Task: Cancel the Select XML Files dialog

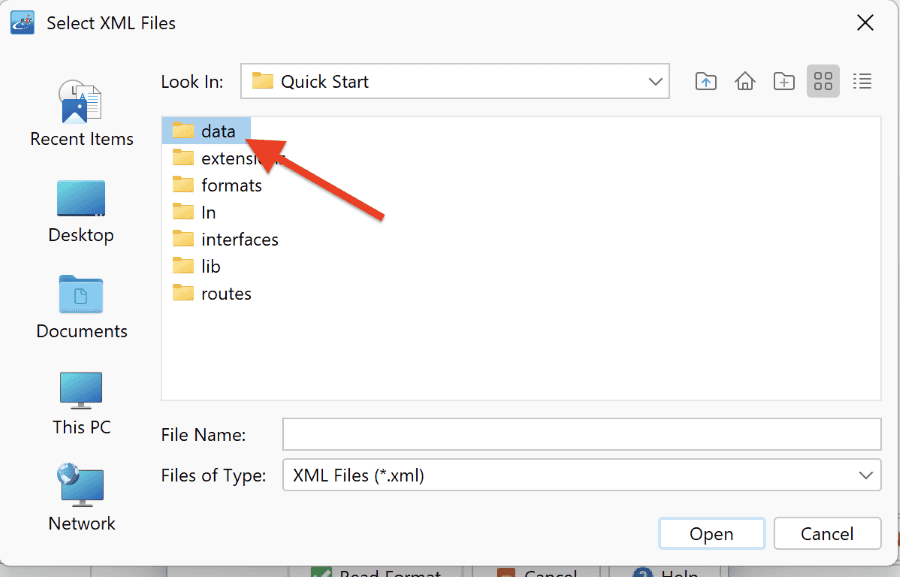Action: point(827,534)
